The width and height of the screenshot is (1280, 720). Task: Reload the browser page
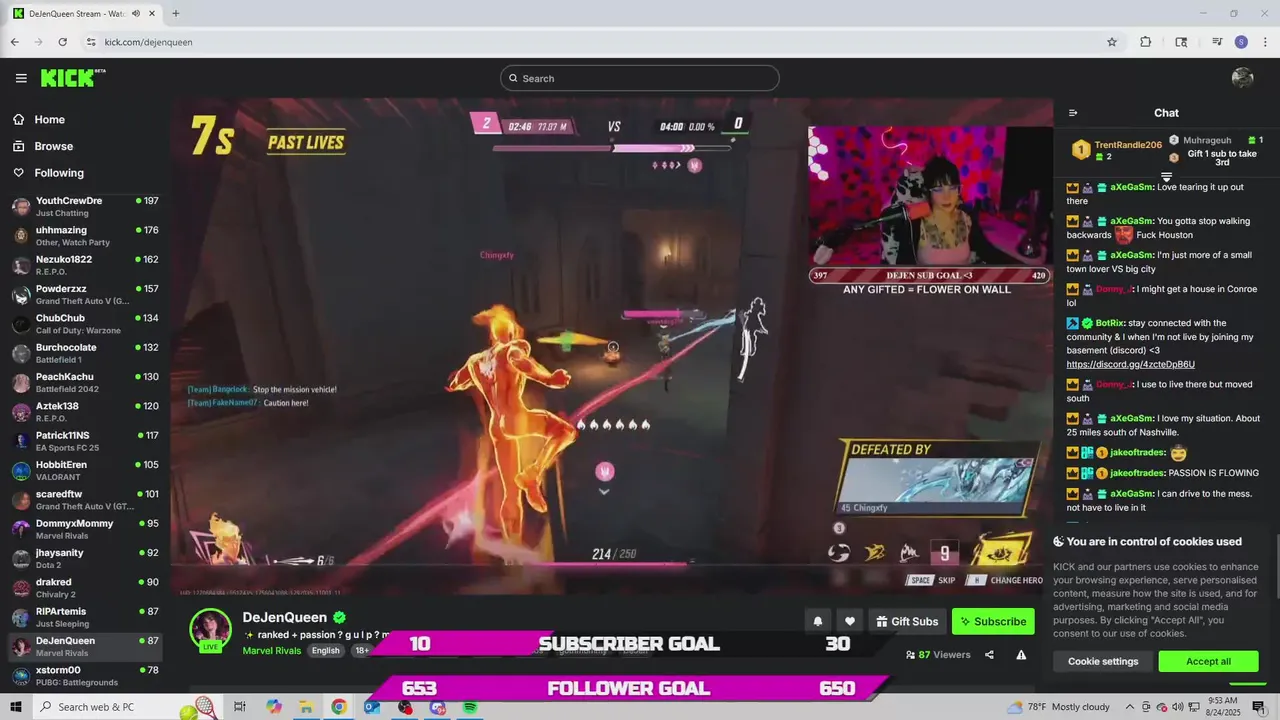[x=62, y=42]
